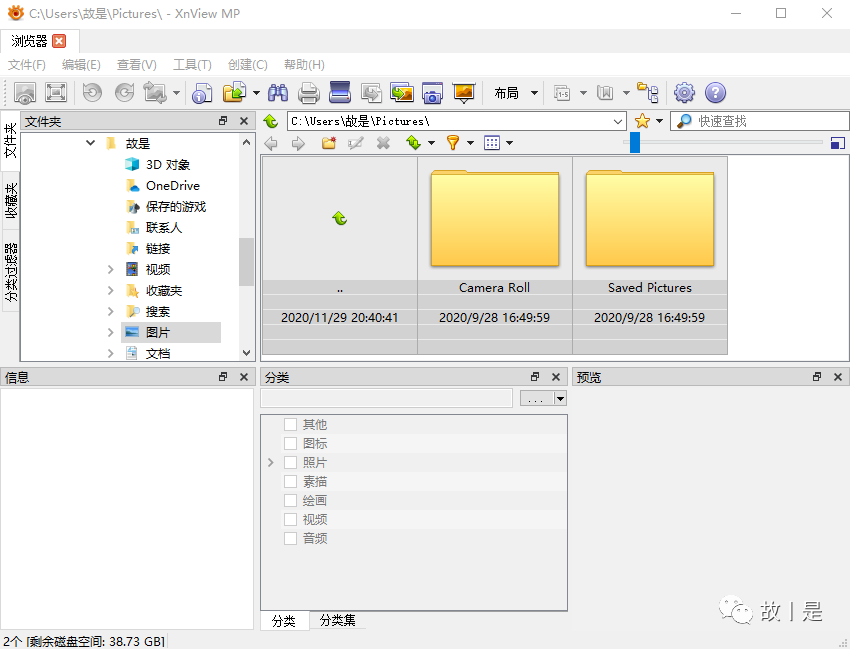Viewport: 850px width, 649px height.
Task: Click the binoculars search icon
Action: click(x=277, y=93)
